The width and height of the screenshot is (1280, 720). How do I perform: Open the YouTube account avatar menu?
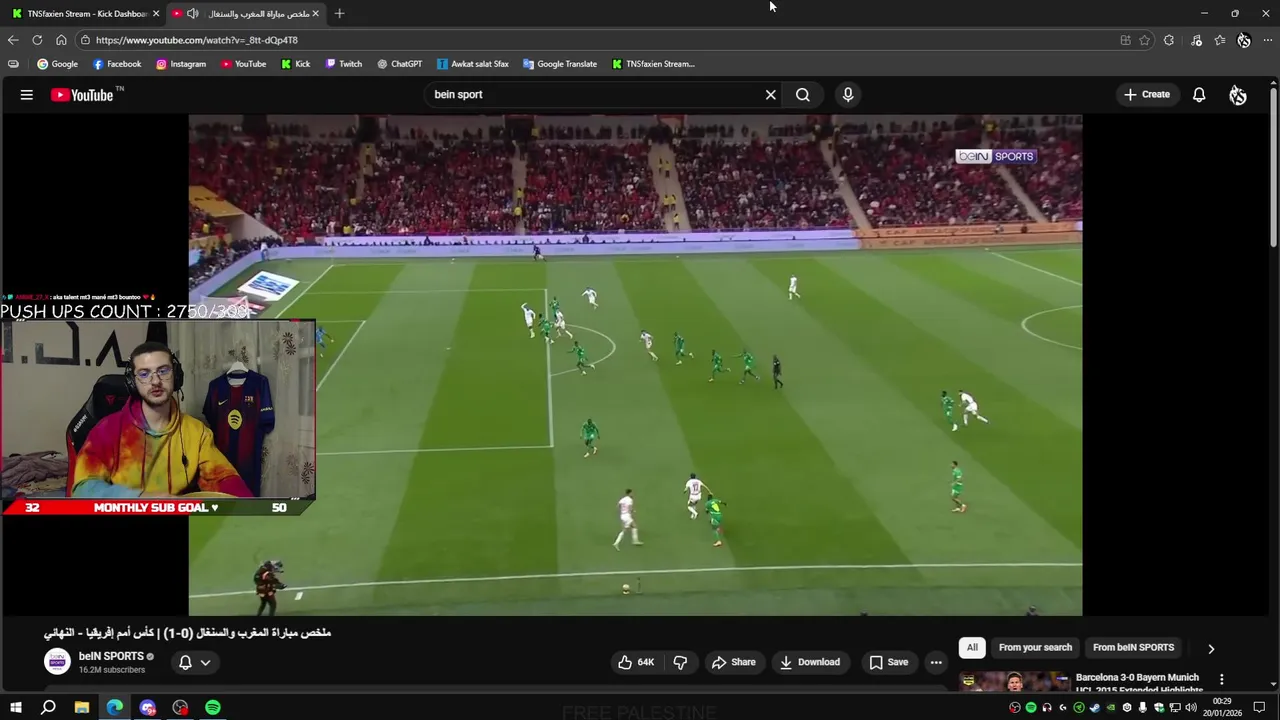[1238, 95]
